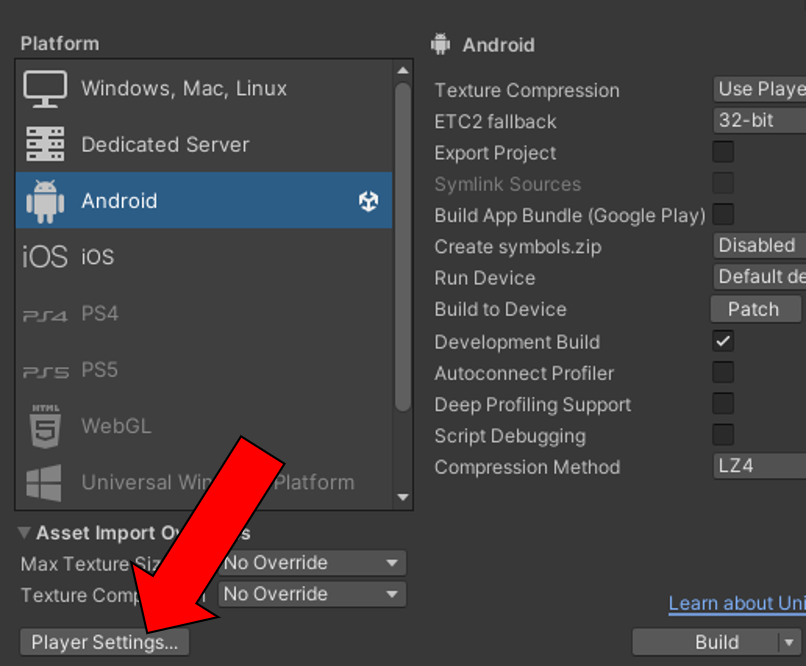This screenshot has width=806, height=666.
Task: Click the Unity active-platform badge next to Android
Action: [369, 201]
